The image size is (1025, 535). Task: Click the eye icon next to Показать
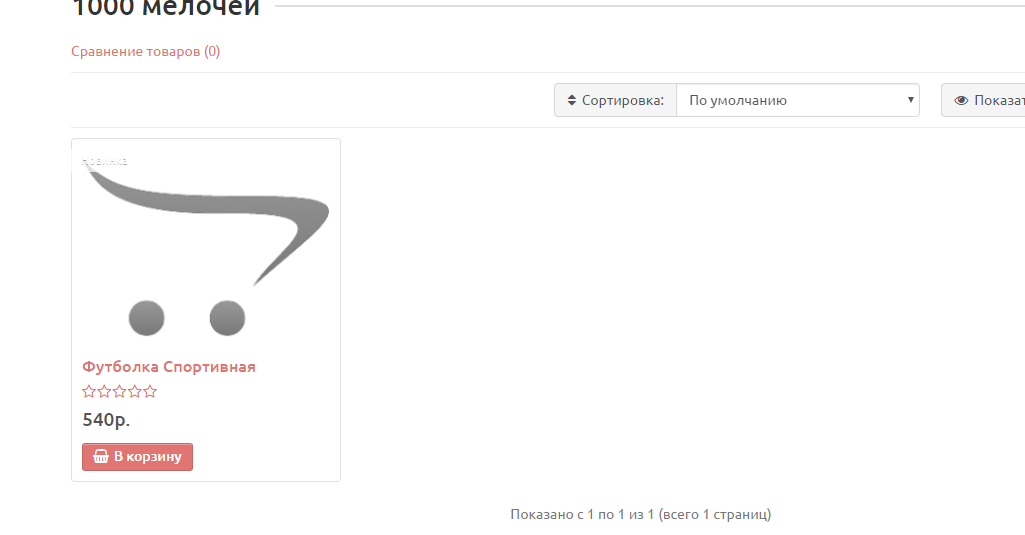coord(961,100)
